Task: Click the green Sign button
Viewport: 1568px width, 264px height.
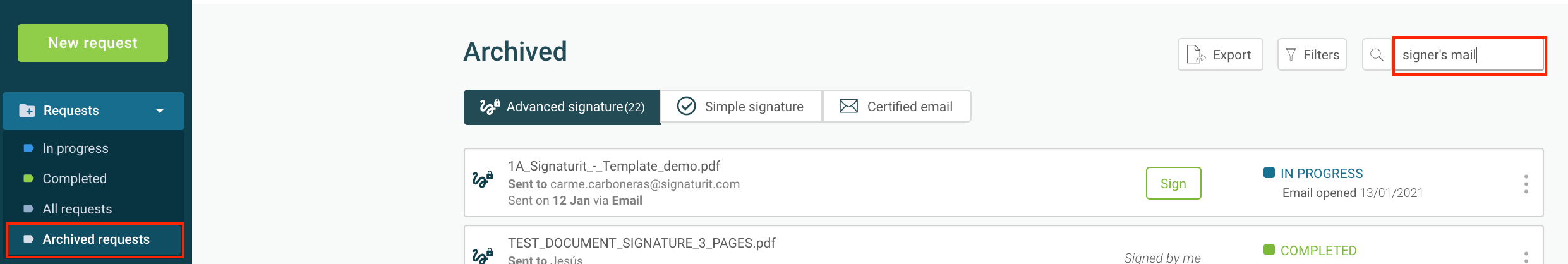Action: tap(1173, 183)
